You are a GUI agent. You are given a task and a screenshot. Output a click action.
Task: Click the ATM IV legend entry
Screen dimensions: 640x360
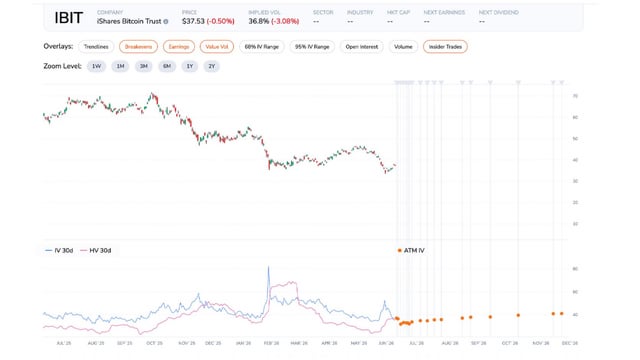(411, 250)
